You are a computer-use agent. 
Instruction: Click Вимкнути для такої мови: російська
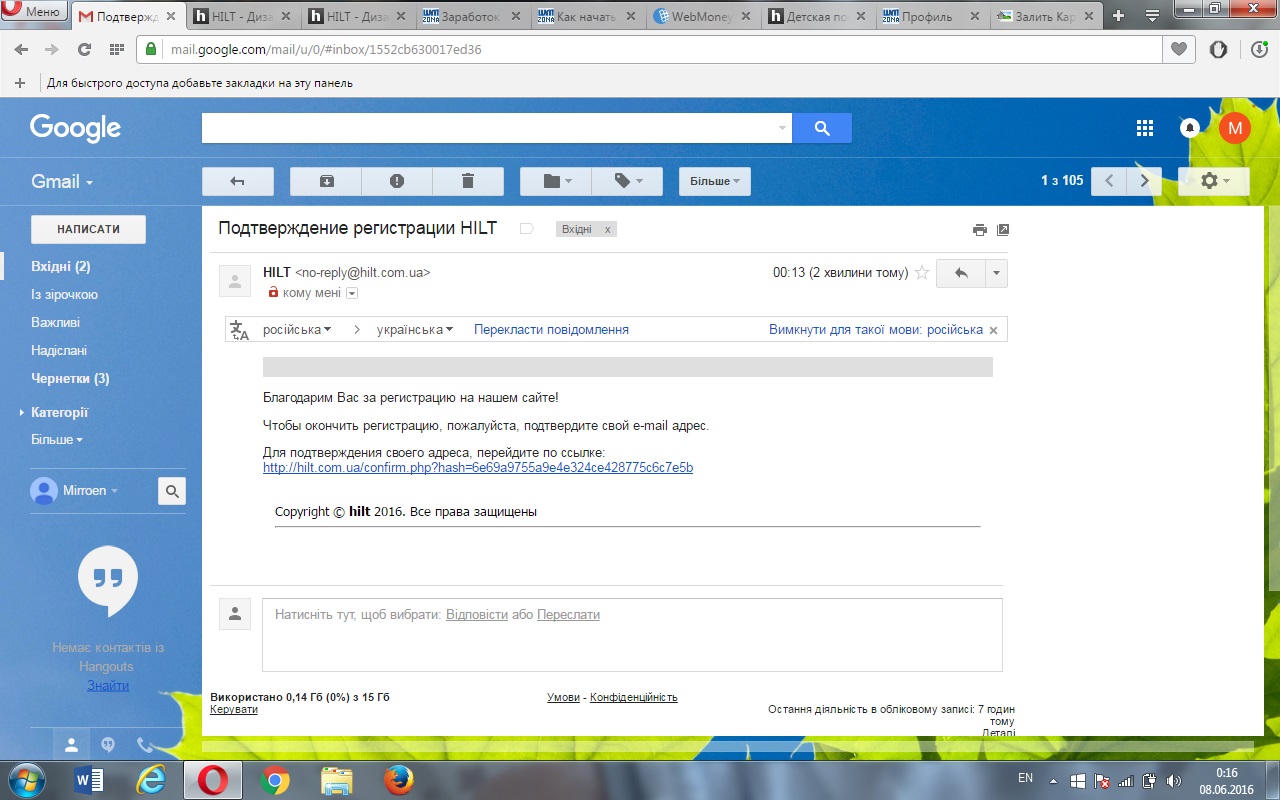876,330
